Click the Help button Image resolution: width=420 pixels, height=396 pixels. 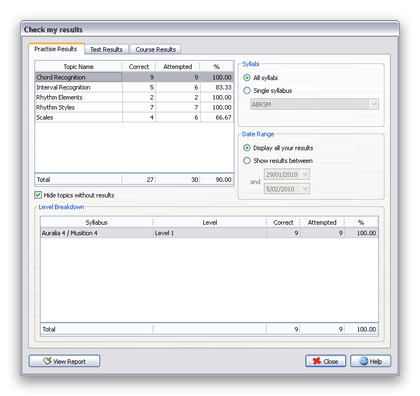click(x=370, y=361)
